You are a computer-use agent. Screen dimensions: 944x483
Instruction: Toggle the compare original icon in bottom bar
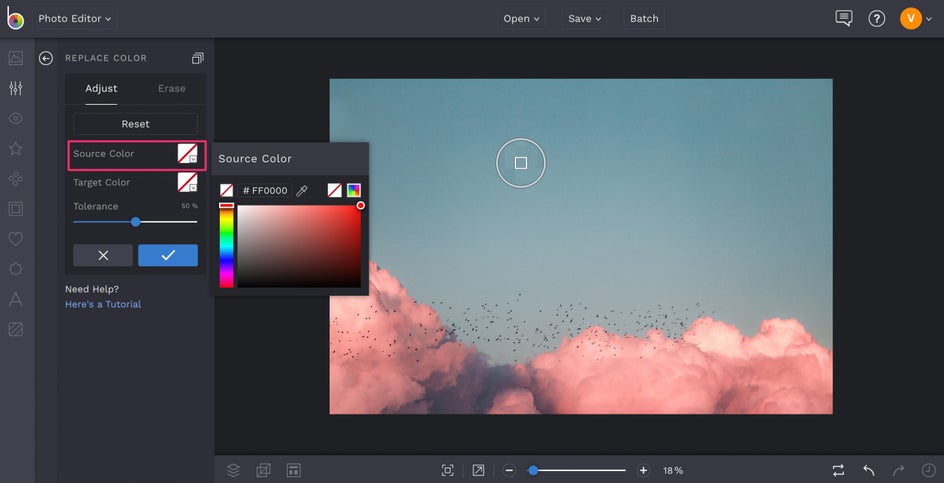click(837, 470)
